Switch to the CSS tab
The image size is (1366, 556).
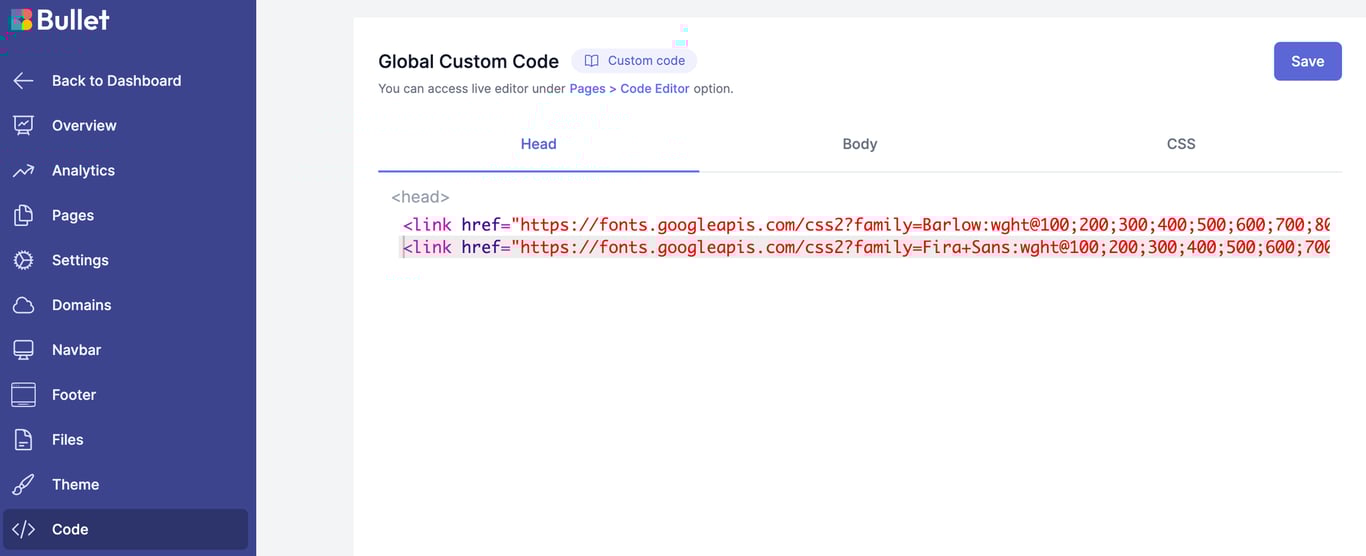pyautogui.click(x=1181, y=144)
